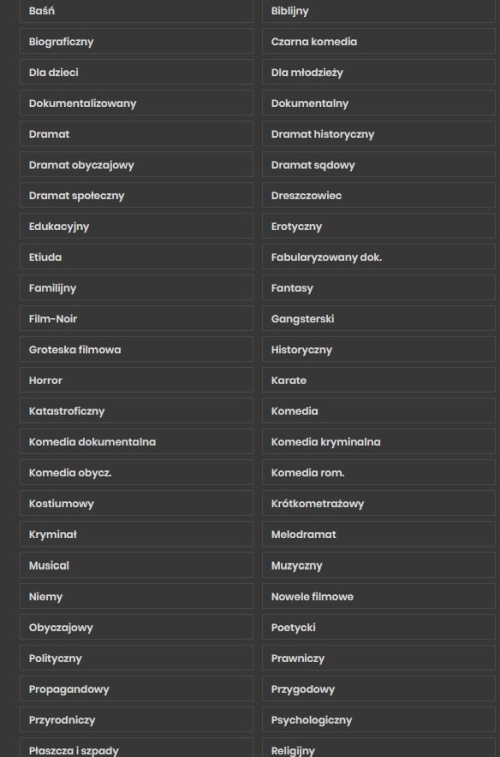Select the Musical genre
This screenshot has width=500, height=757.
[137, 565]
